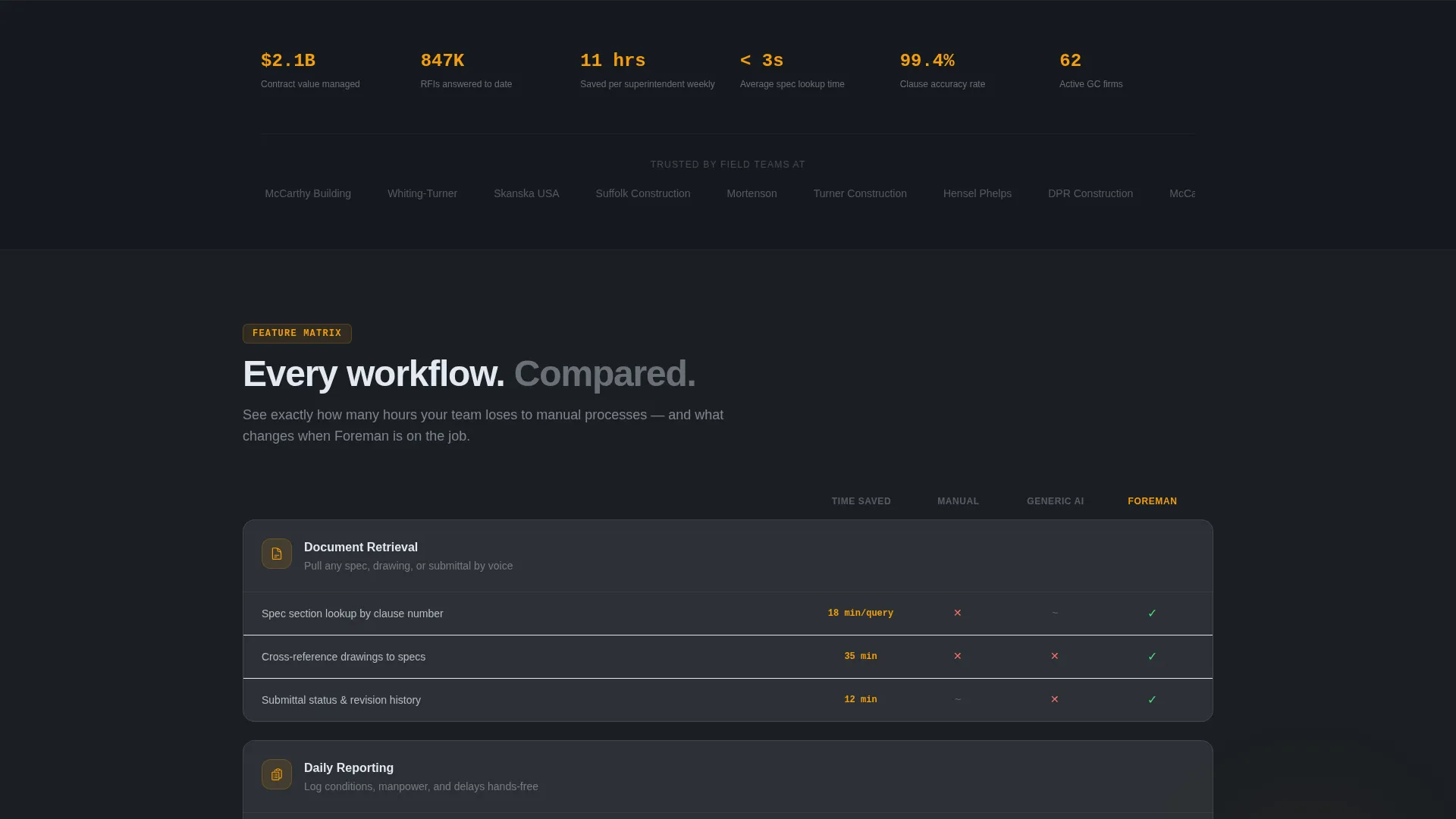This screenshot has height=819, width=1456.
Task: Click the '18 min/query' time saved value
Action: 861,613
